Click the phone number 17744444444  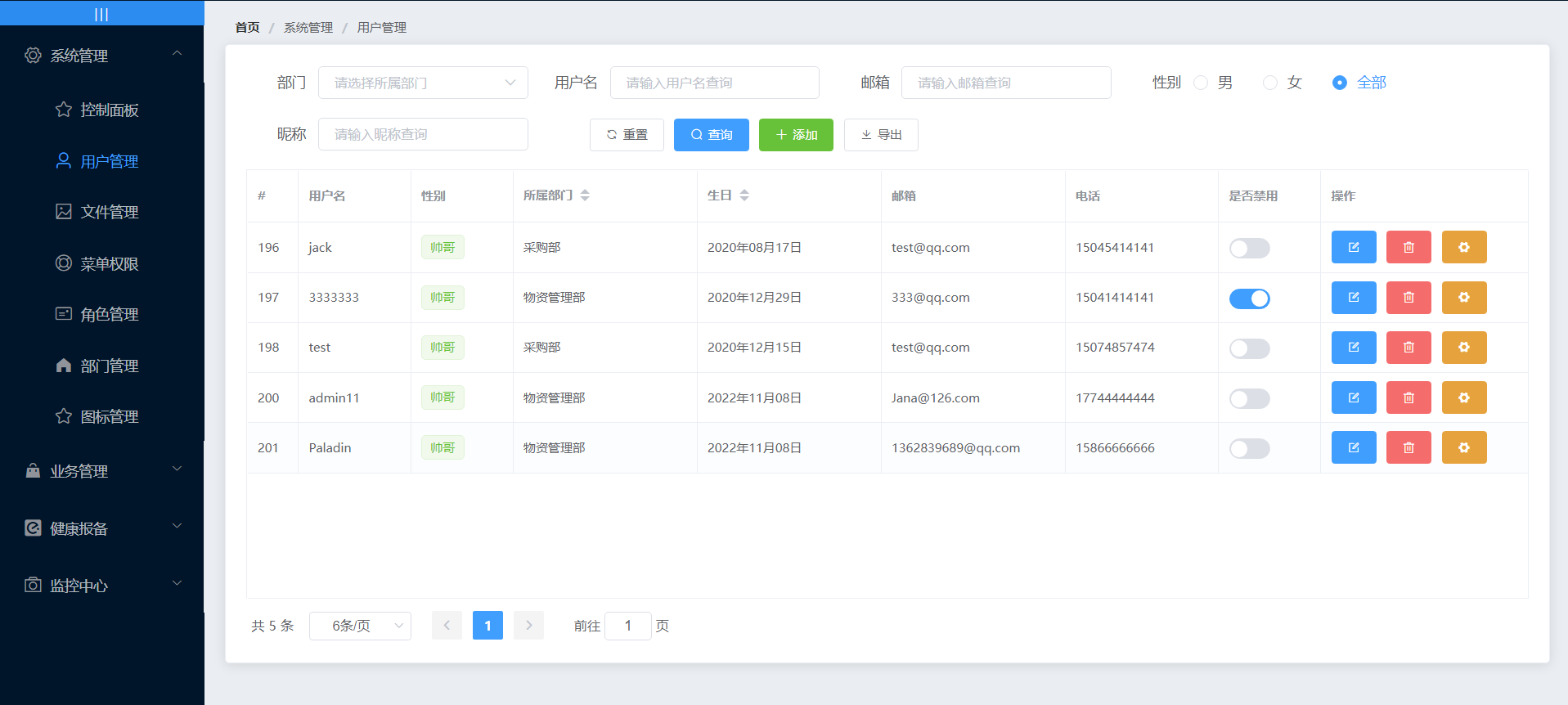coord(1115,397)
